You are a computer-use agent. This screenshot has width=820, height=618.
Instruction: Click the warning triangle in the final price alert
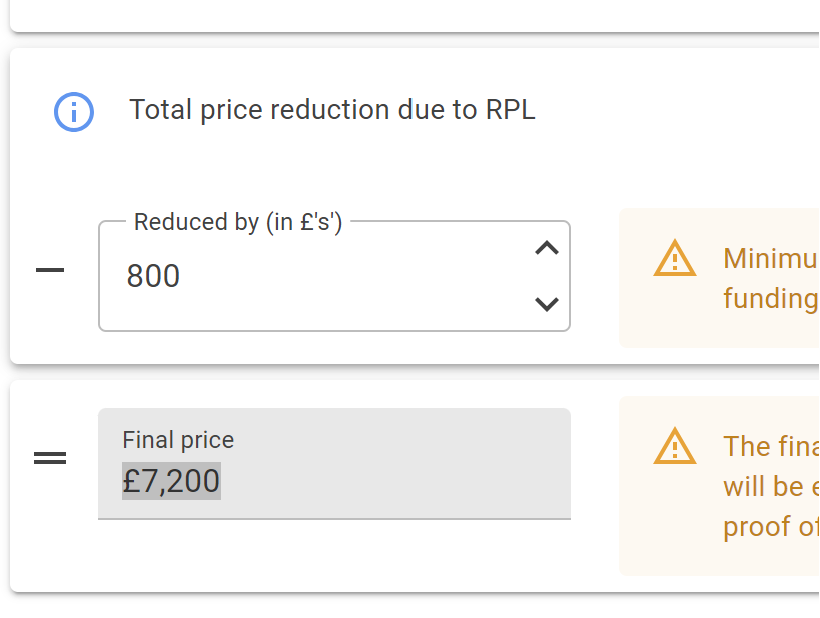click(x=675, y=447)
